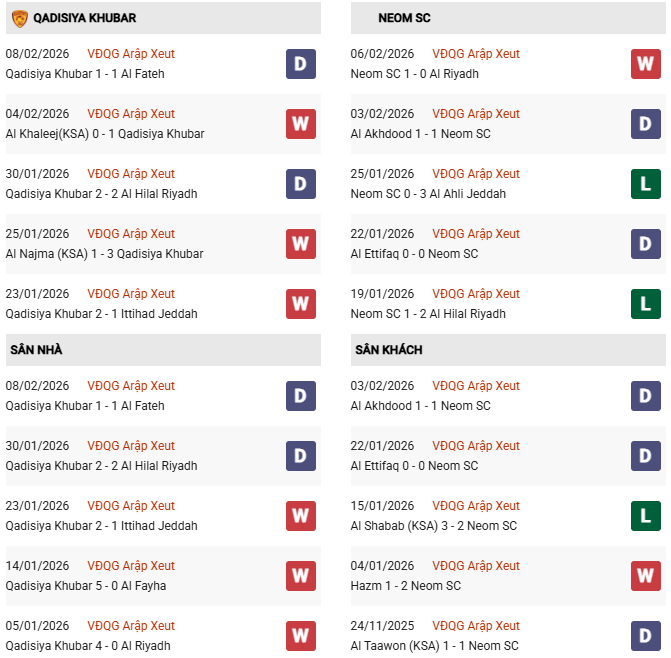This screenshot has height=658, width=671.
Task: Select D badge for Al Taawon match
Action: click(x=646, y=636)
